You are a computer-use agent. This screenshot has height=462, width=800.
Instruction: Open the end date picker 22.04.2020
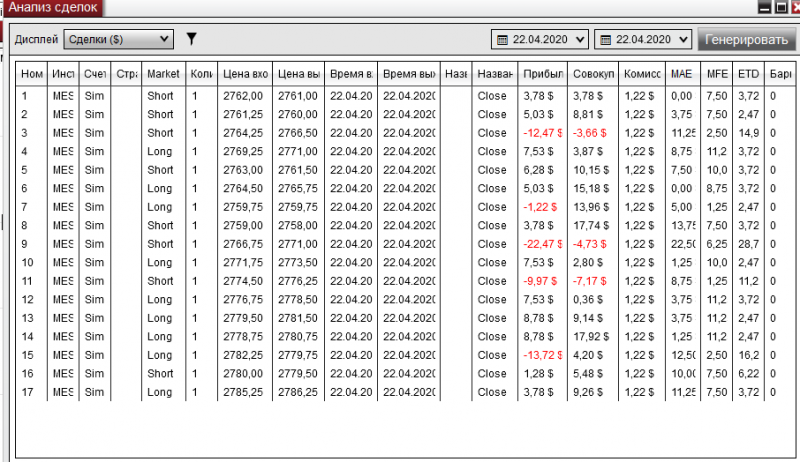point(643,40)
